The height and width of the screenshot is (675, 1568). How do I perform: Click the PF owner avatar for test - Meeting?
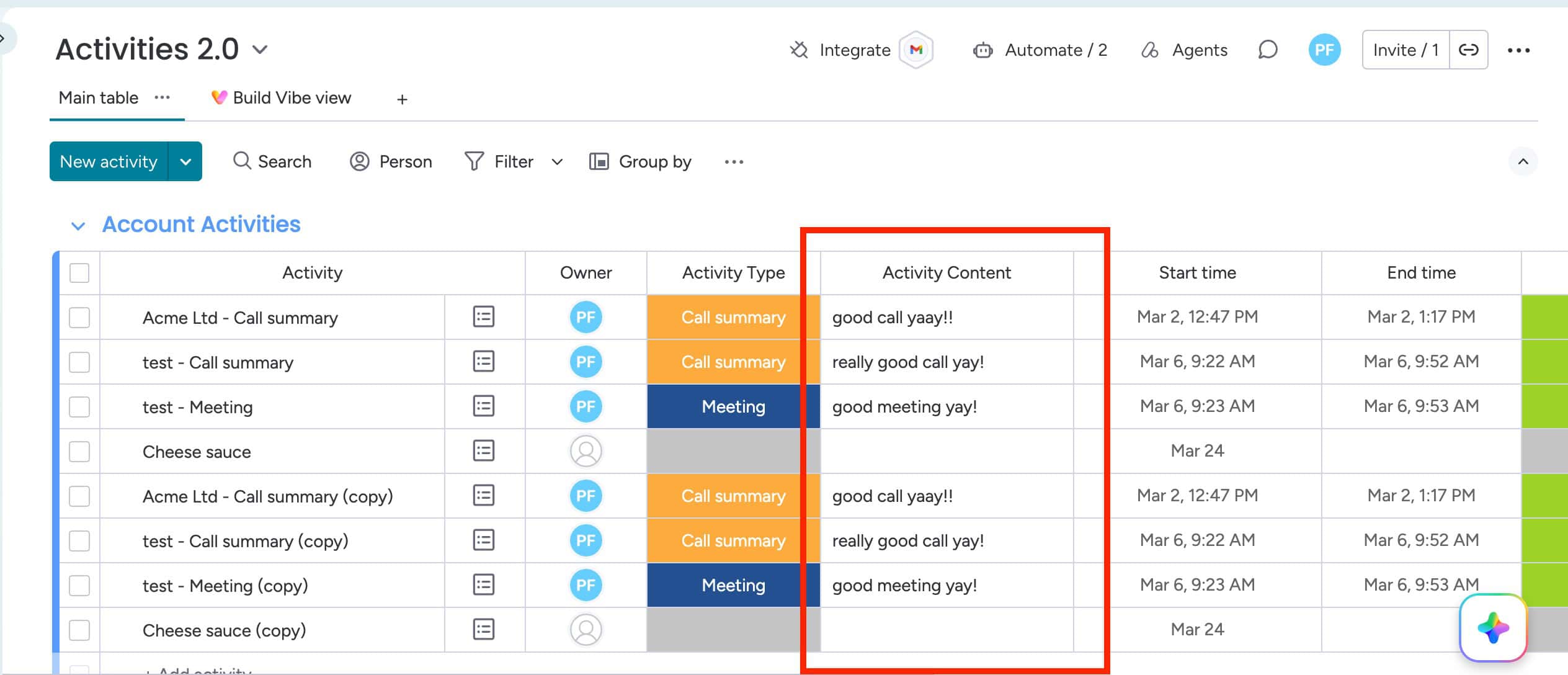tap(586, 406)
